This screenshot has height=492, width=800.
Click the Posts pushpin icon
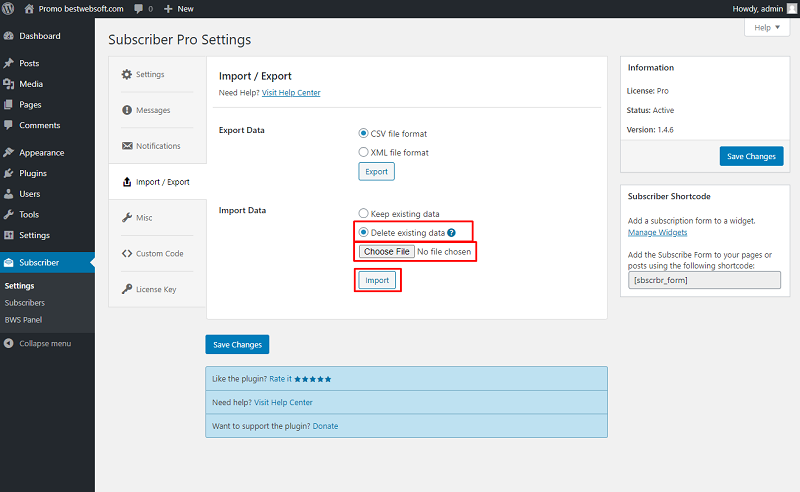click(x=9, y=63)
